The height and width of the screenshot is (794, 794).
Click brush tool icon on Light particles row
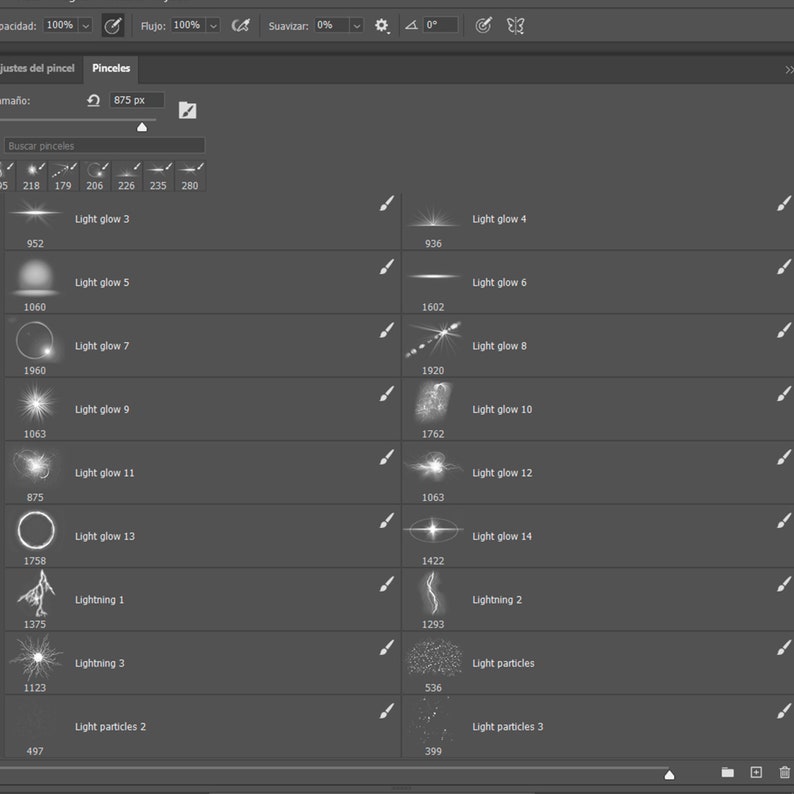click(x=784, y=648)
